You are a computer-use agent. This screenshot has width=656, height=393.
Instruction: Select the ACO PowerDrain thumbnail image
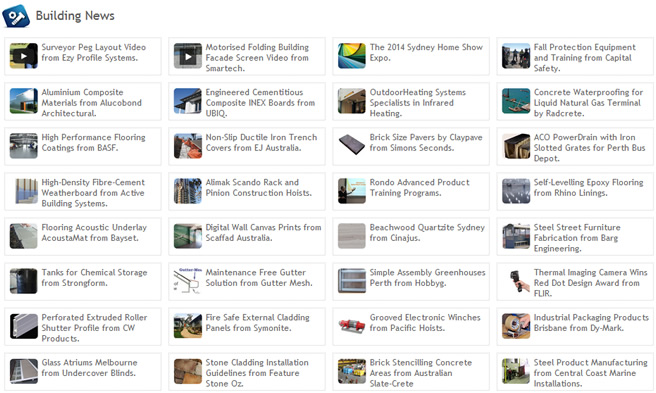pos(516,146)
